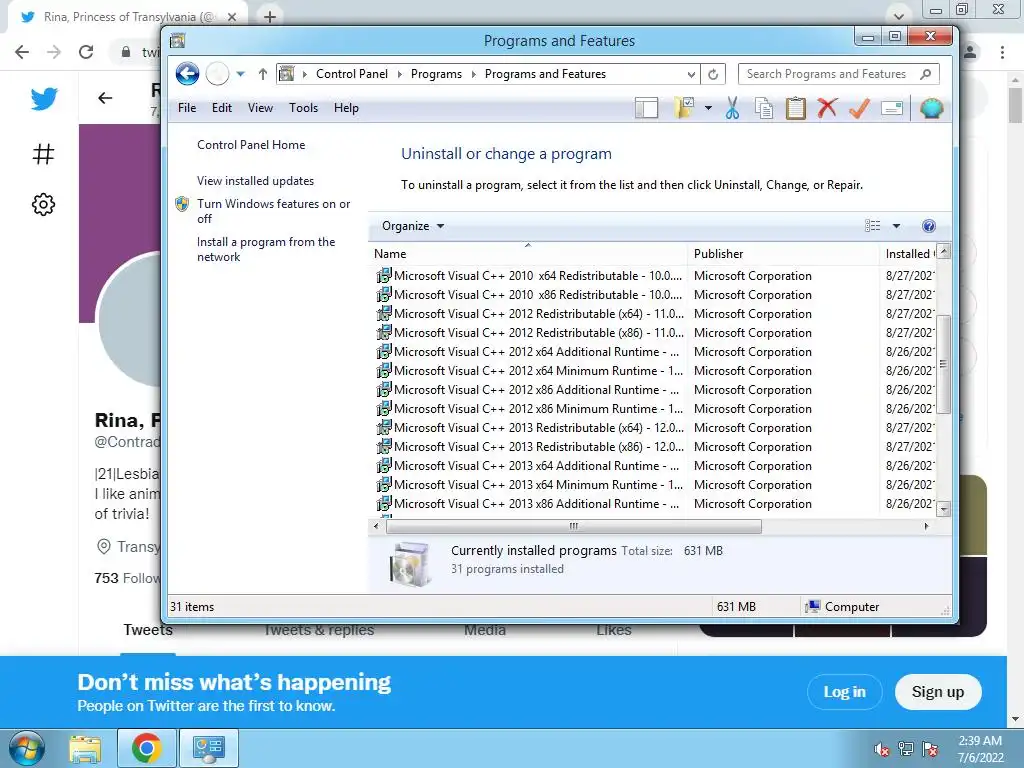Viewport: 1024px width, 768px height.
Task: Click the Windows Start orb
Action: [x=26, y=748]
